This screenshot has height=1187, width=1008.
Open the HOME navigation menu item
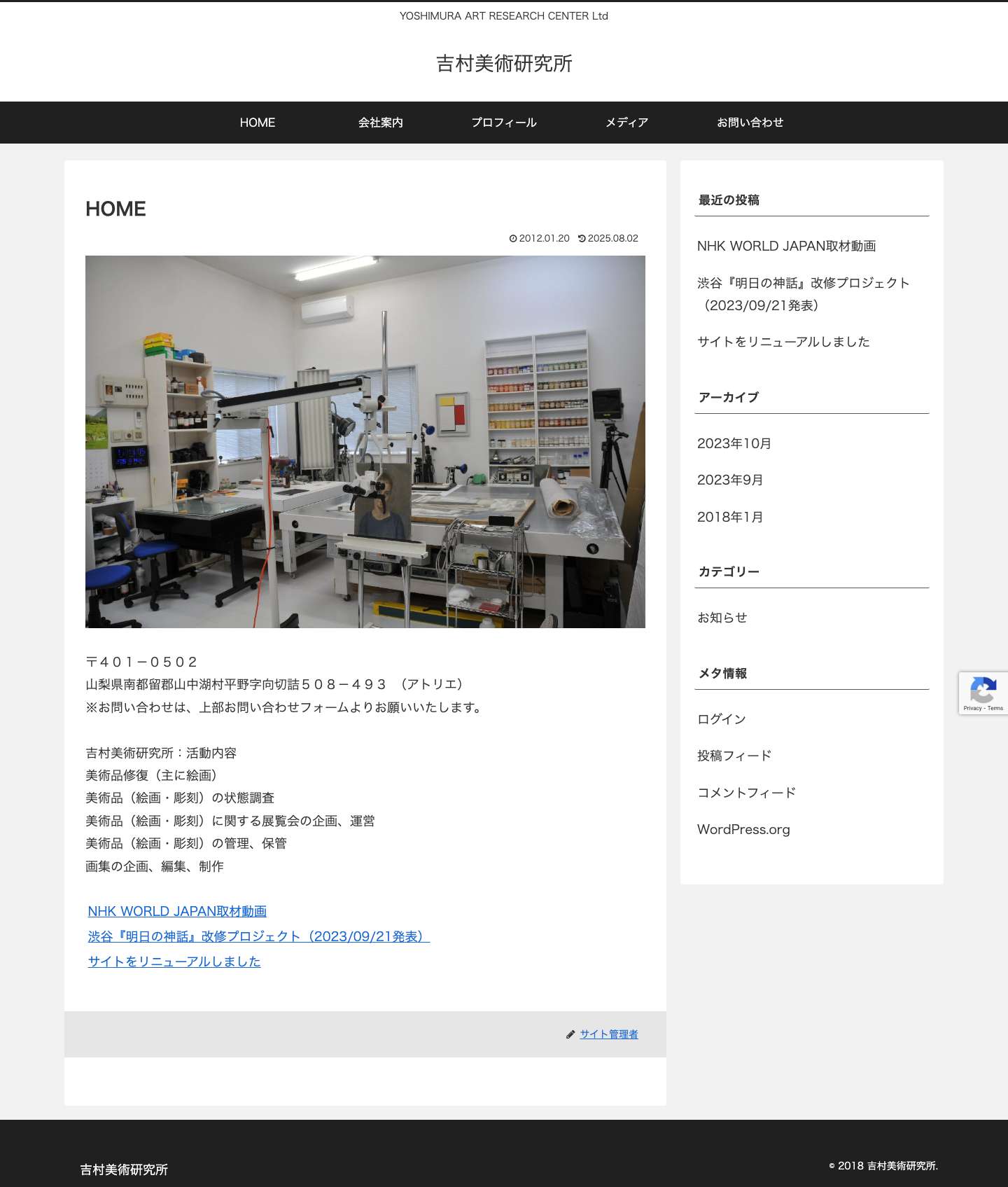coord(258,123)
